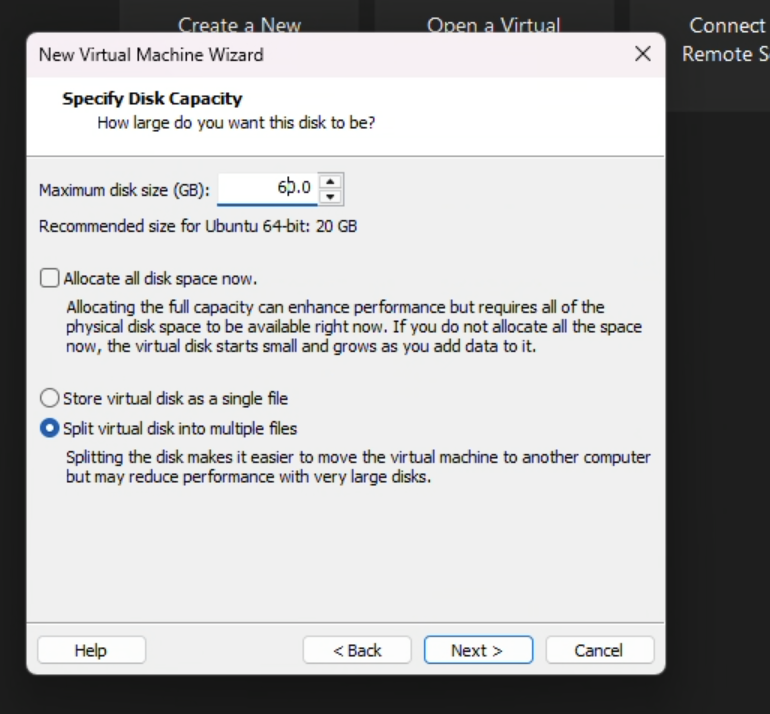Viewport: 770px width, 714px height.
Task: Cancel the virtual machine wizard
Action: point(598,650)
